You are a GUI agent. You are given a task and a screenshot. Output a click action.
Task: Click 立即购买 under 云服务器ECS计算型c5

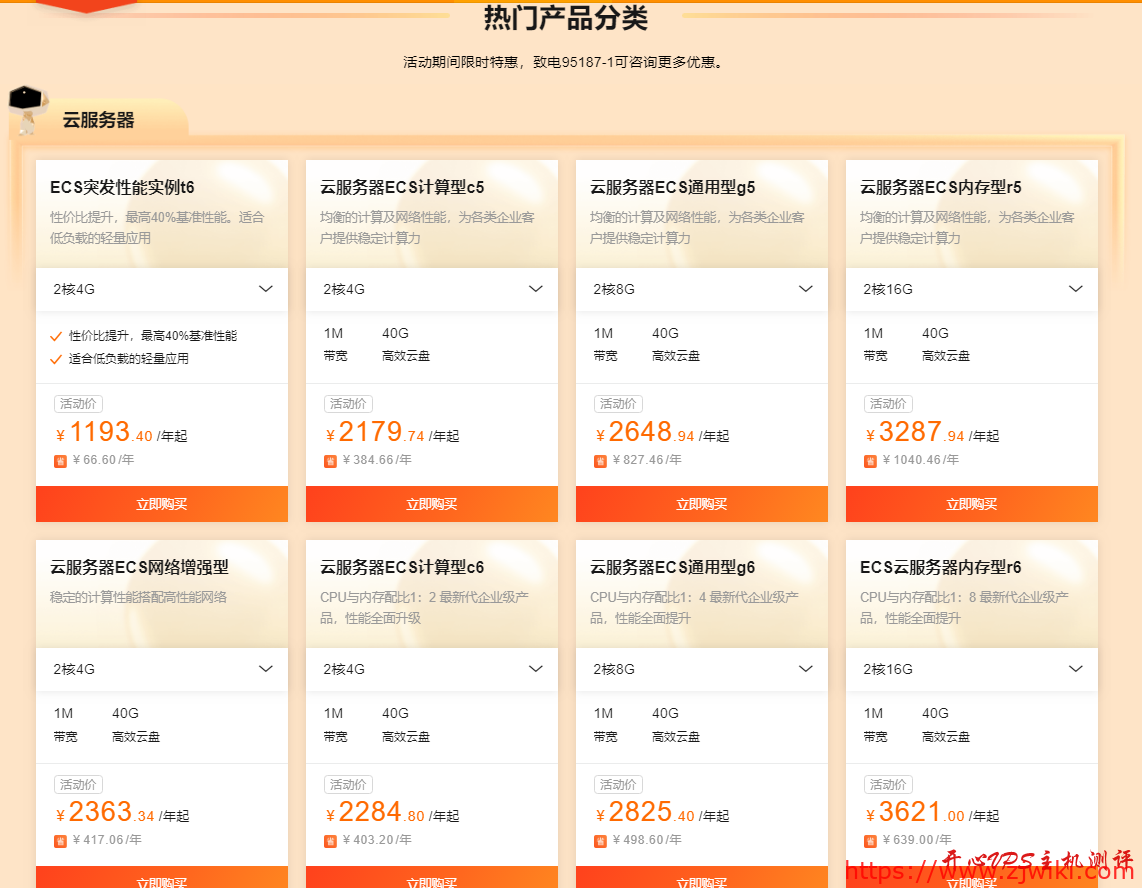point(431,504)
